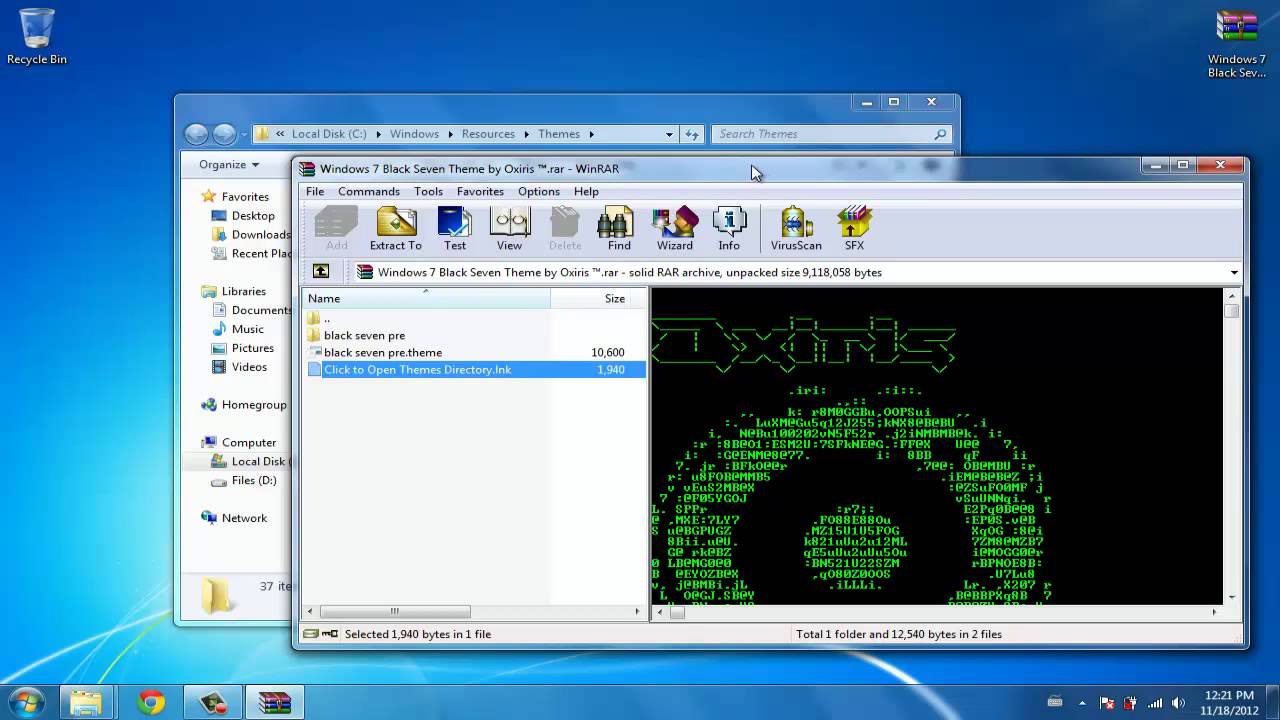Open the File menu
Image resolution: width=1280 pixels, height=720 pixels.
315,191
